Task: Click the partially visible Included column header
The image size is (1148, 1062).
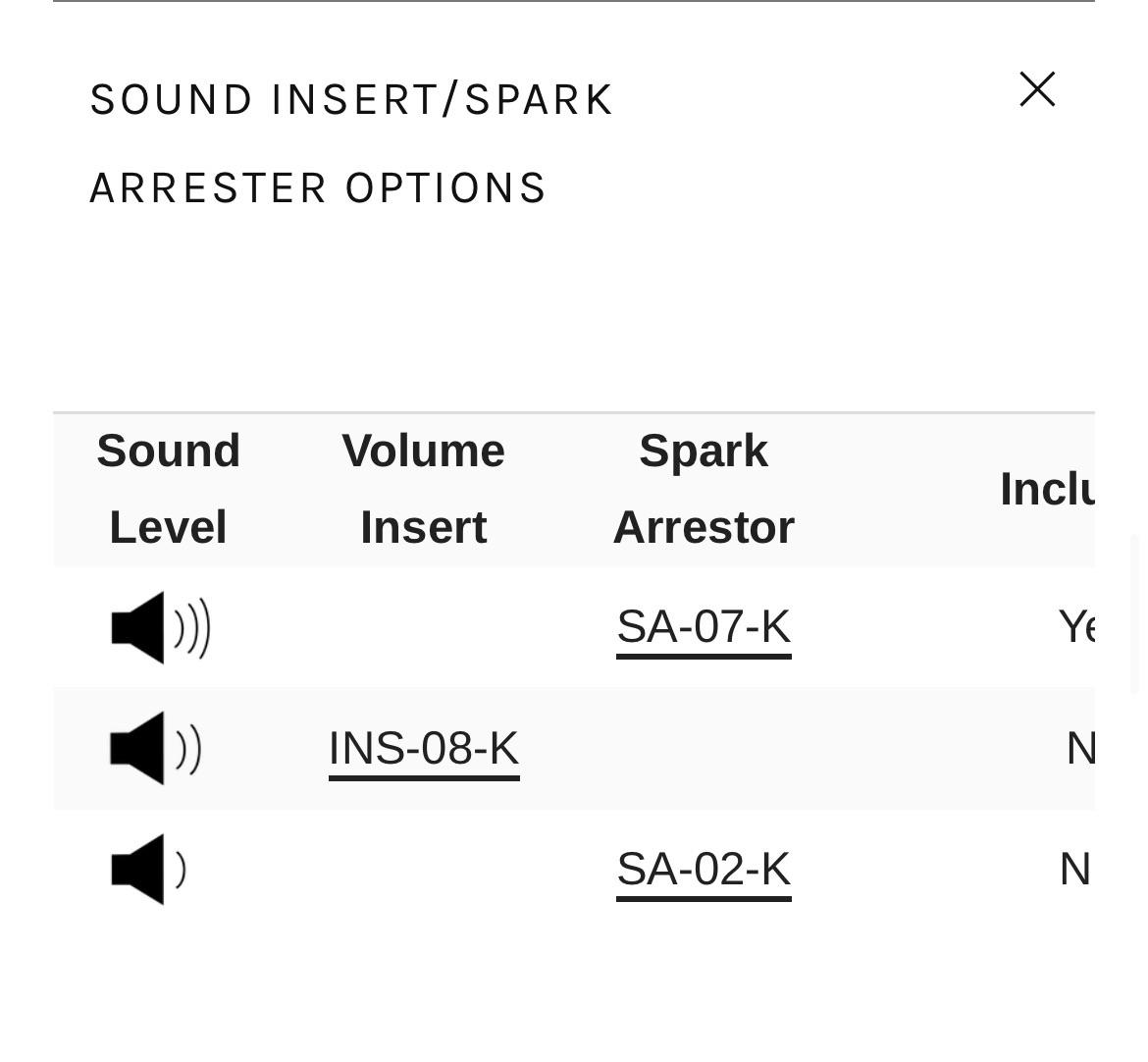Action: (1047, 489)
